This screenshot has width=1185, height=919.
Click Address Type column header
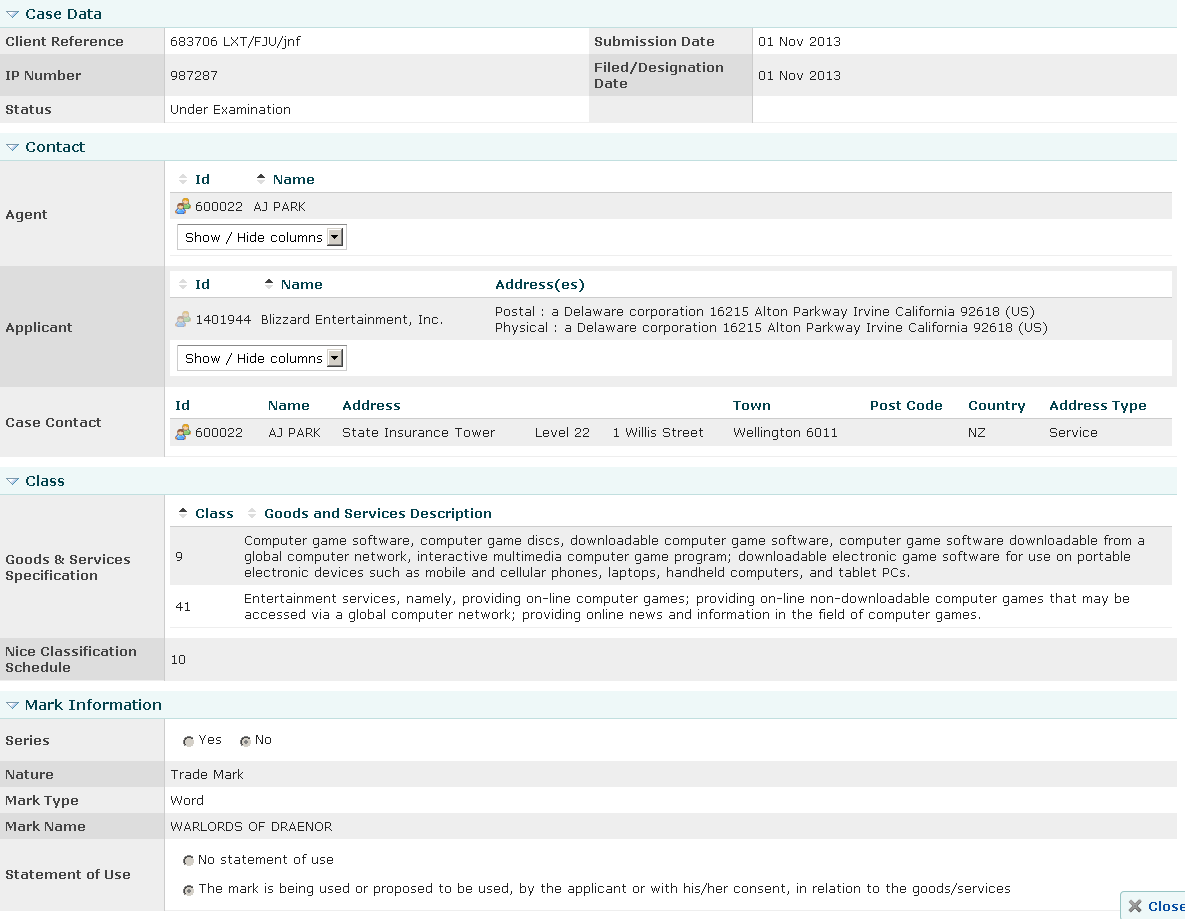[1097, 405]
